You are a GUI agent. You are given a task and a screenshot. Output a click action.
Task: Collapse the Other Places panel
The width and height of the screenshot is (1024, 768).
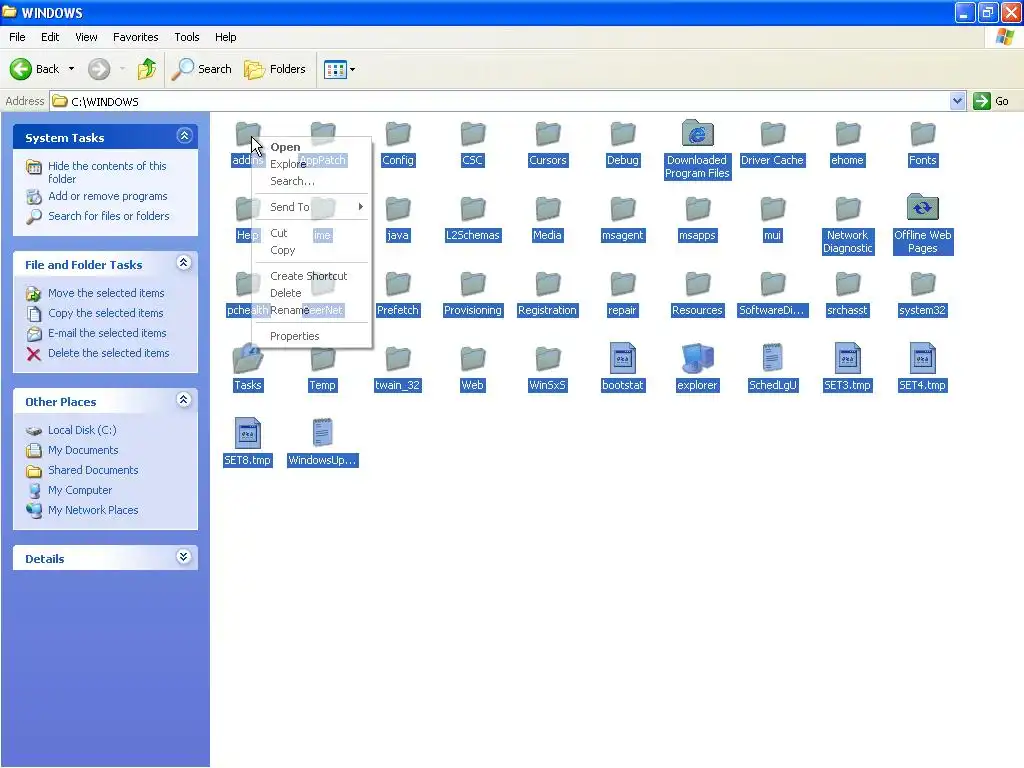(184, 400)
